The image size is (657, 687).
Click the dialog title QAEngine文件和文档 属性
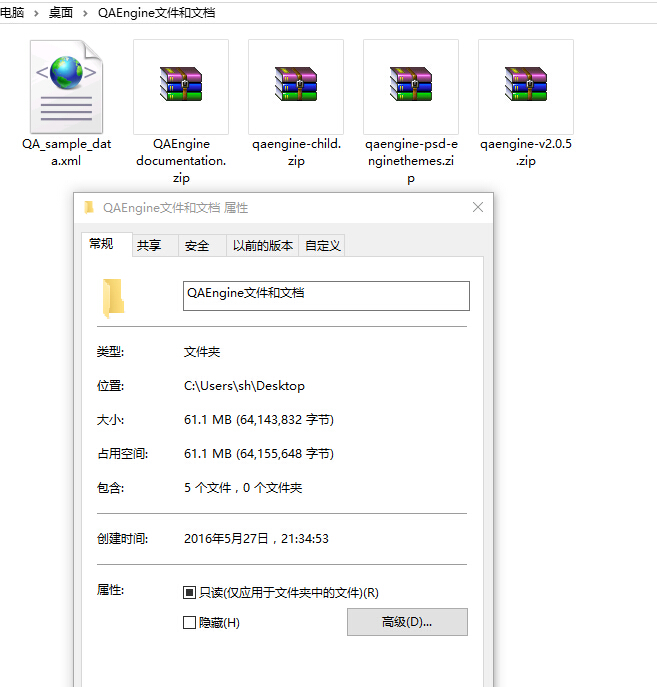175,208
